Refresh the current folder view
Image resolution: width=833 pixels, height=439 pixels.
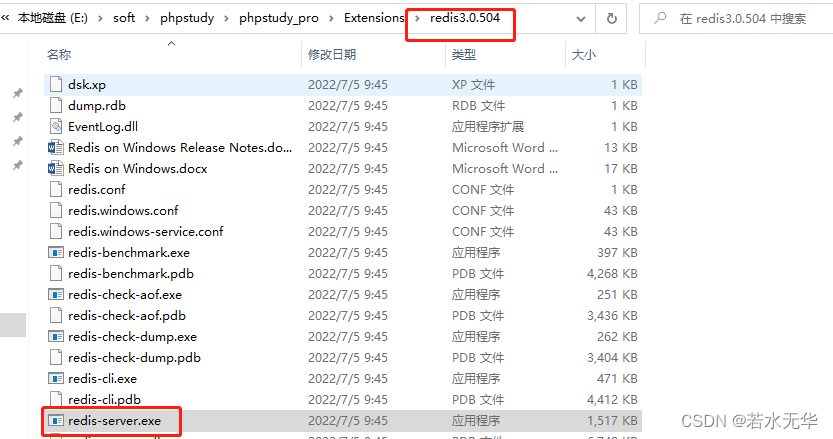[611, 19]
